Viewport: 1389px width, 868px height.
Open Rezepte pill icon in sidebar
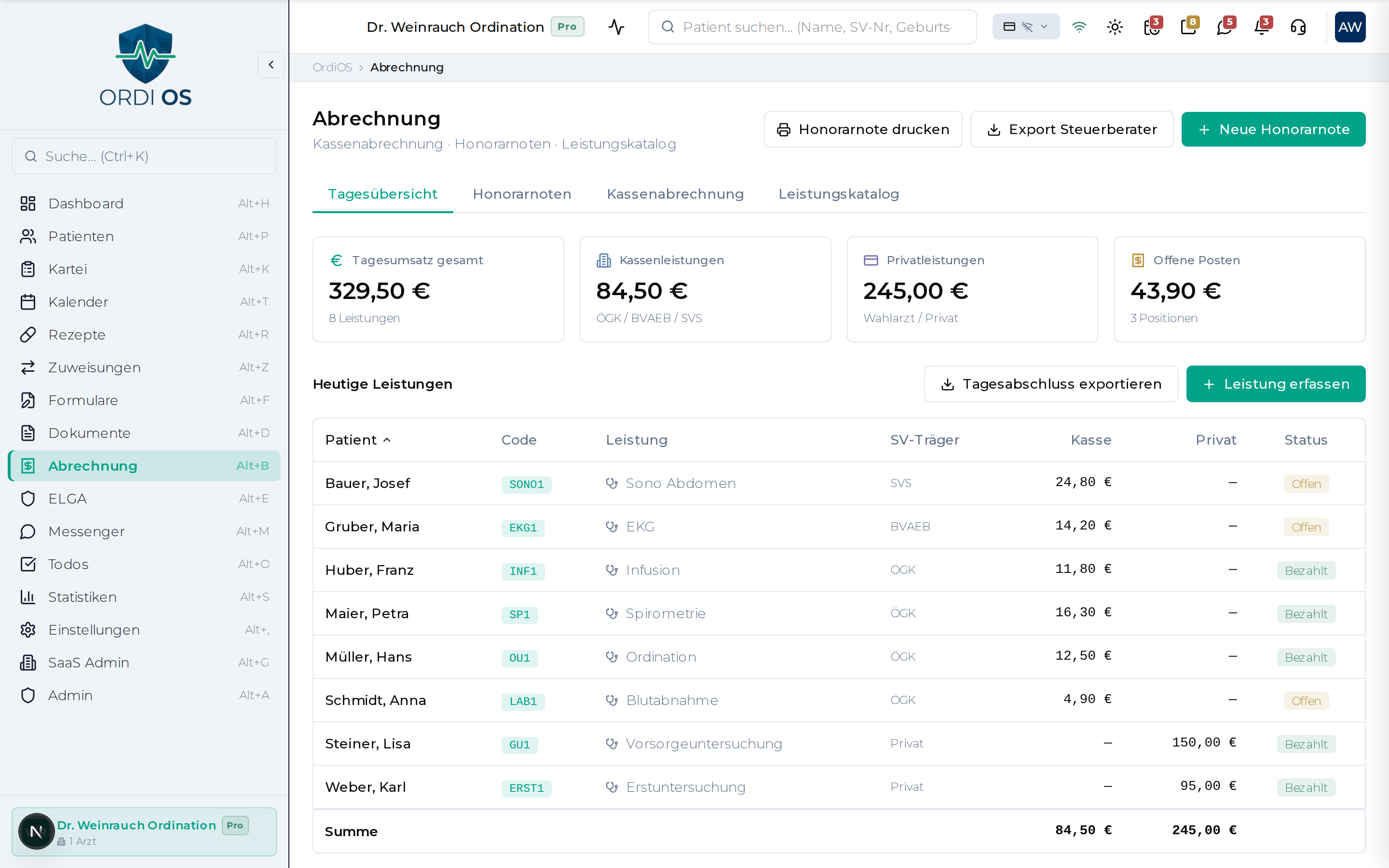(x=27, y=335)
